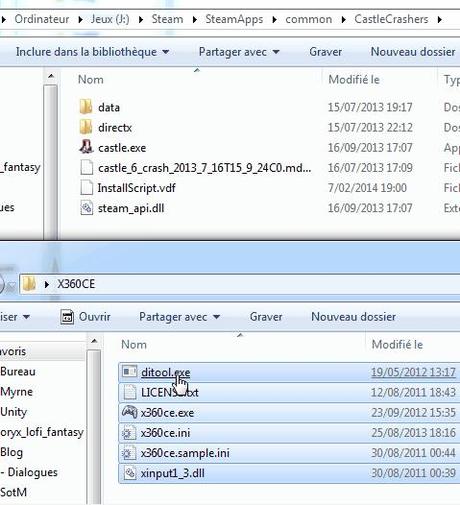Viewport: 460px width, 505px height.
Task: Navigate to Steam breadcrumb segment
Action: pyautogui.click(x=167, y=19)
